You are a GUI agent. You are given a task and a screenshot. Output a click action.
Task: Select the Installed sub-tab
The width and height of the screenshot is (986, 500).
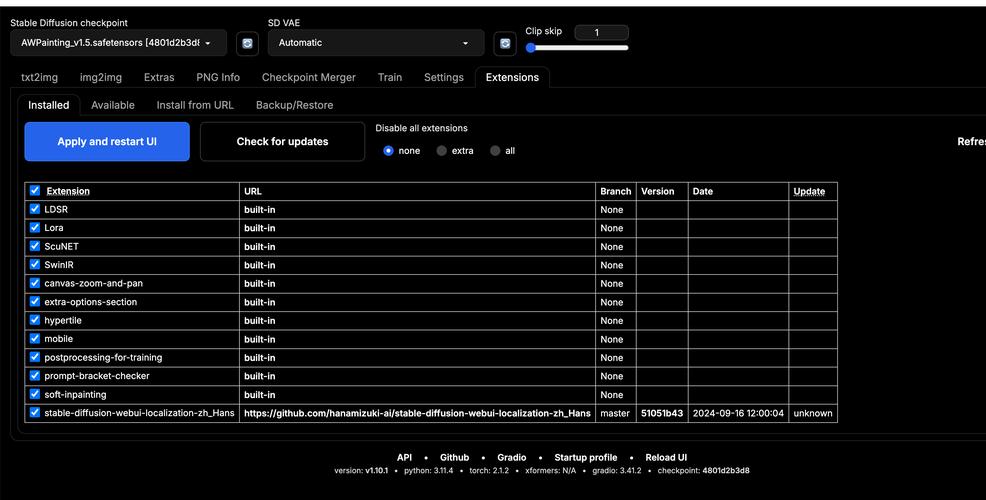coord(48,105)
